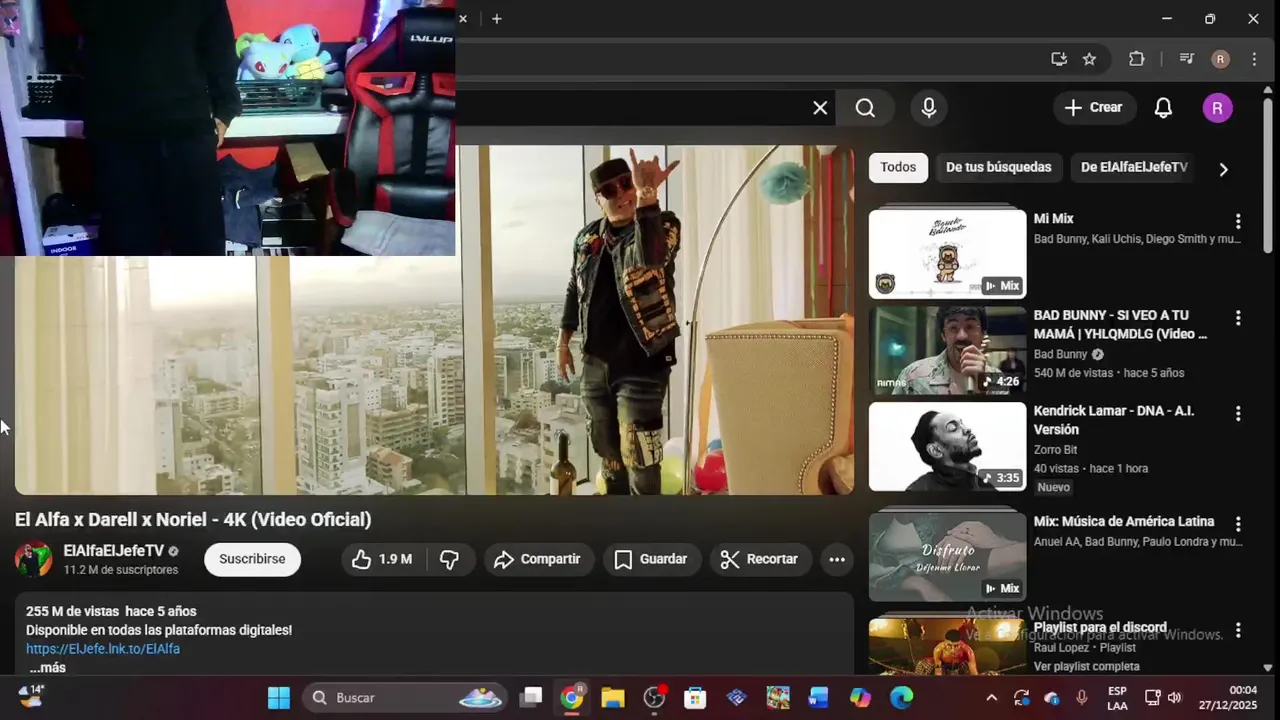Screen dimensions: 1280x720
Task: Open the ElAlfaElJefeTV channel avatar
Action: [33, 559]
